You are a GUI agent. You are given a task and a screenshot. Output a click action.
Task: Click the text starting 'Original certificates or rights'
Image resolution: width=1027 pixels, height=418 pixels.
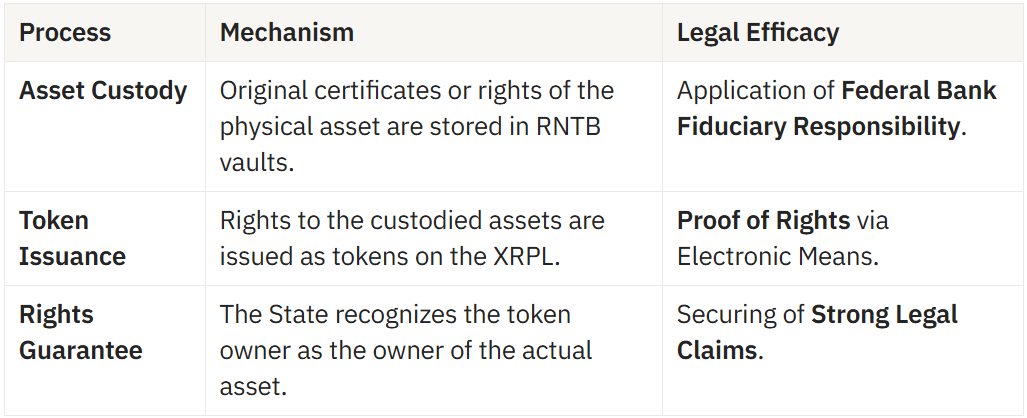pyautogui.click(x=416, y=91)
